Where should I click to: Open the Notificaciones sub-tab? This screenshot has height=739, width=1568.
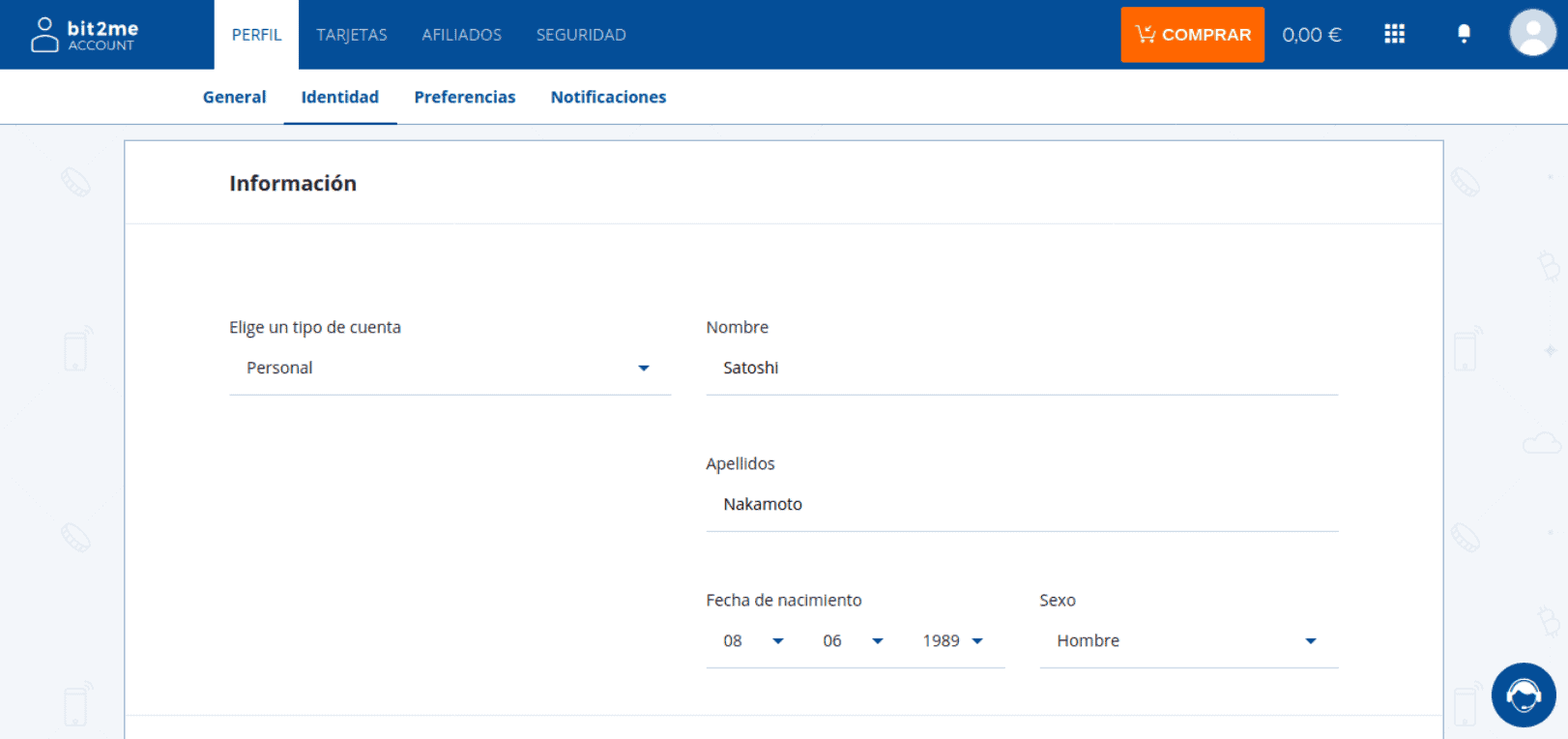[608, 97]
